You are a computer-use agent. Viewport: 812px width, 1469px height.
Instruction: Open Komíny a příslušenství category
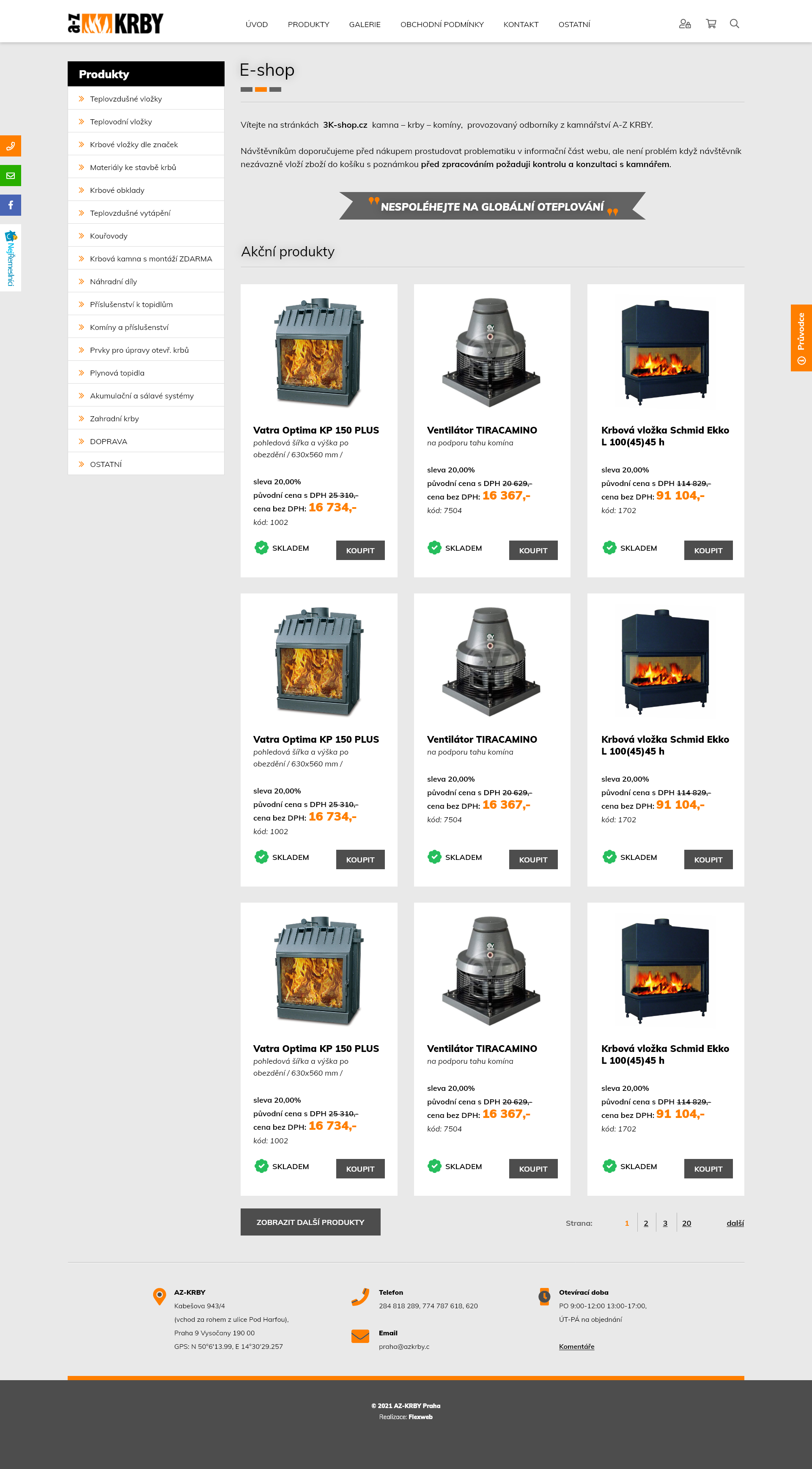146,327
